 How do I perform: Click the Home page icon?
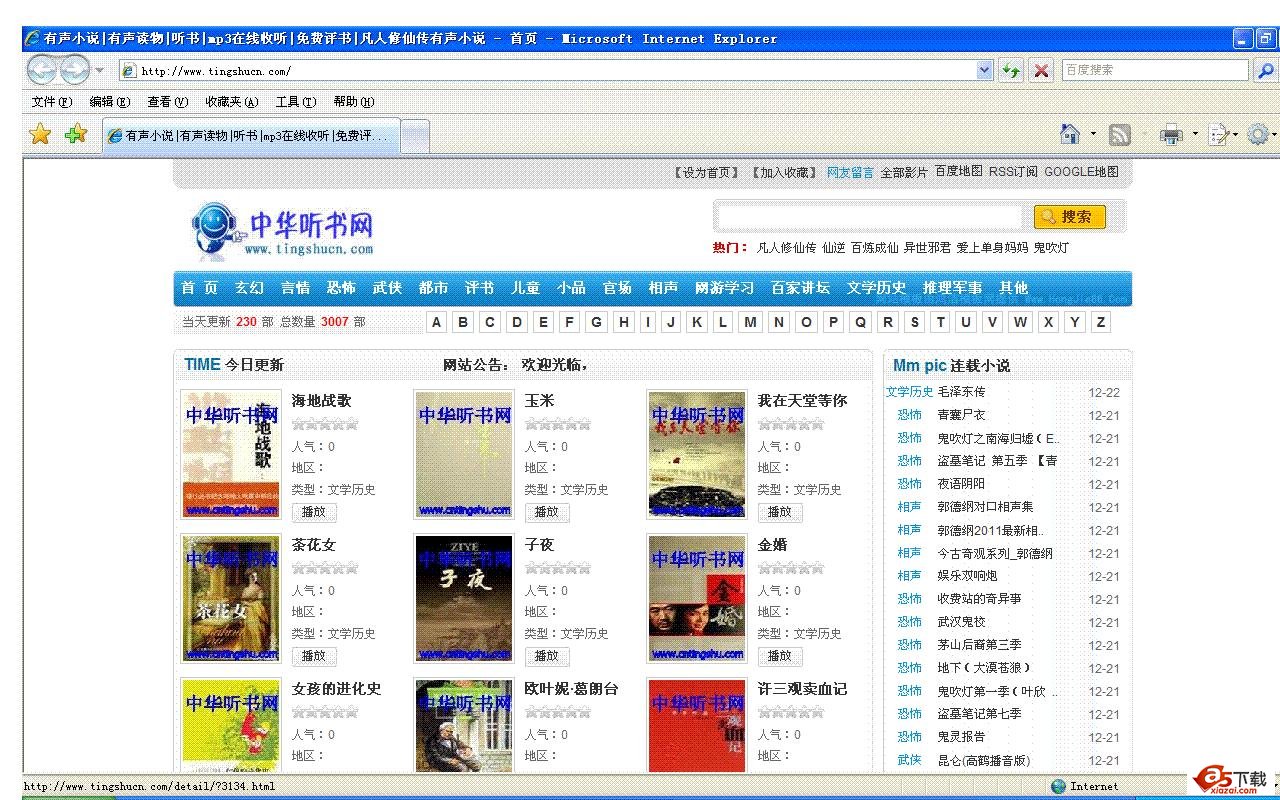(1070, 134)
